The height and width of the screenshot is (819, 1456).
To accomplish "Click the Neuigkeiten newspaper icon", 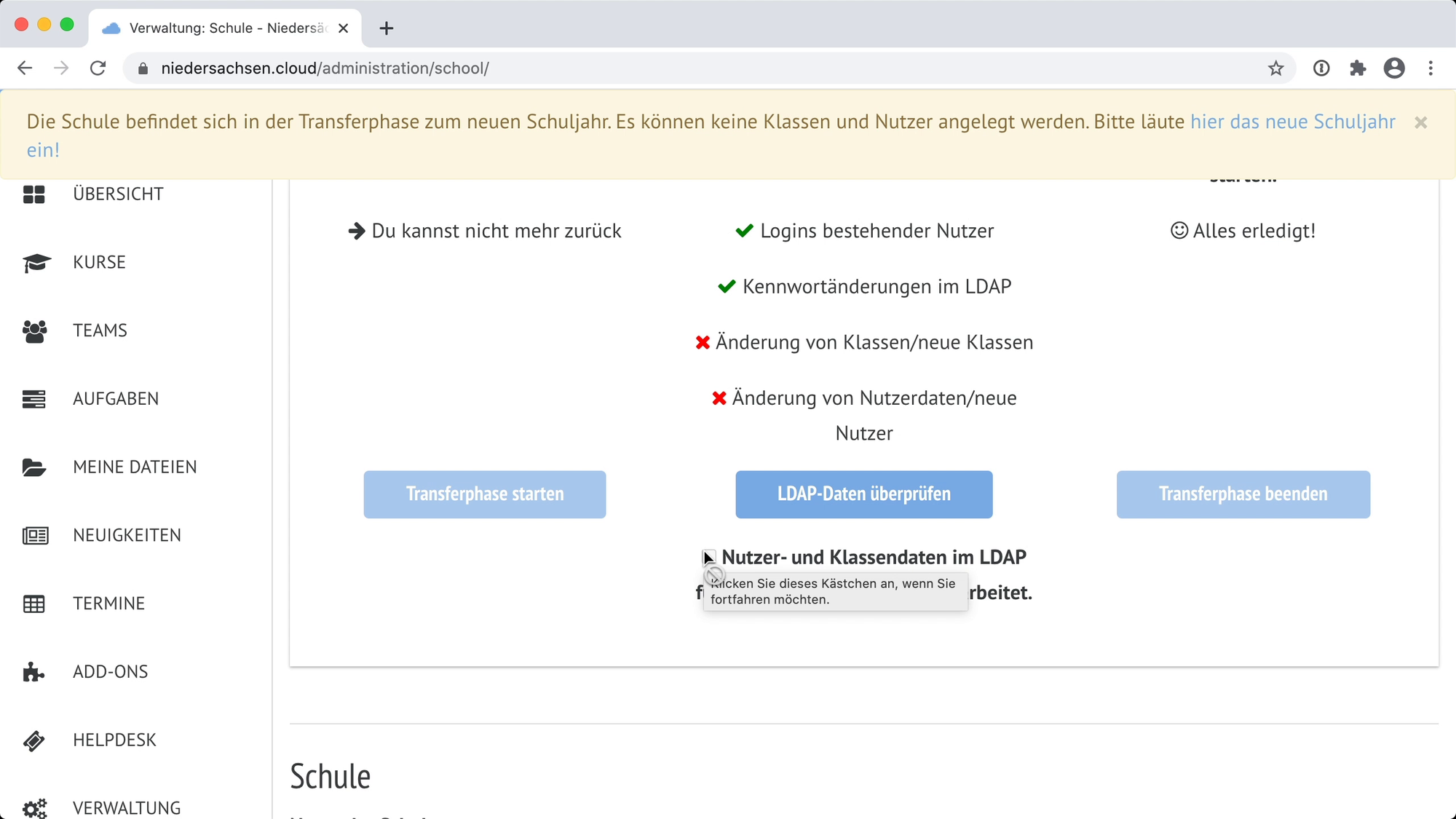I will [35, 536].
